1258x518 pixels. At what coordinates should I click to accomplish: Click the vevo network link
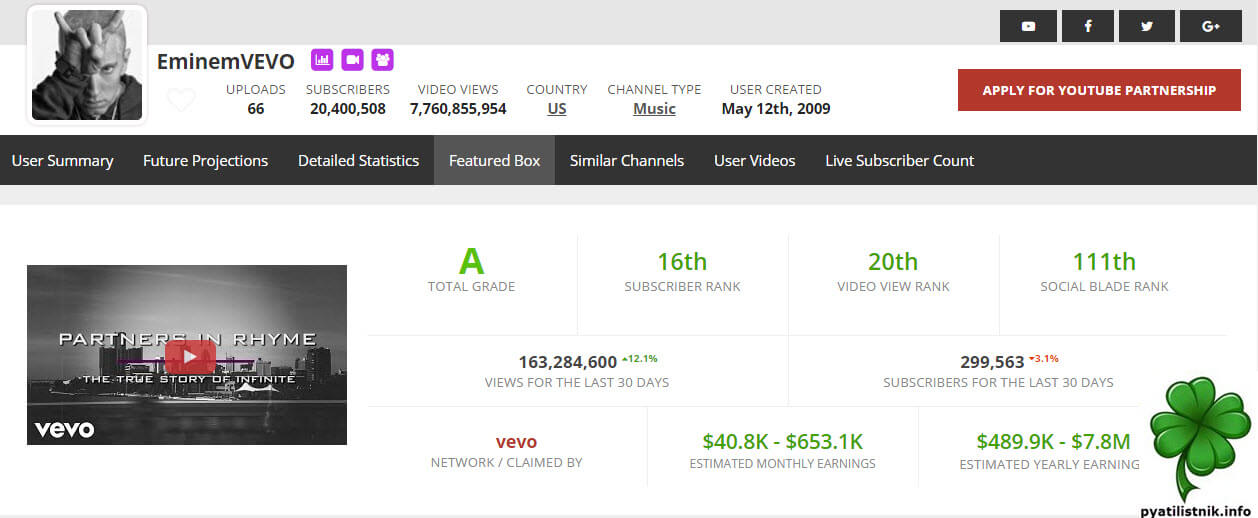point(516,442)
